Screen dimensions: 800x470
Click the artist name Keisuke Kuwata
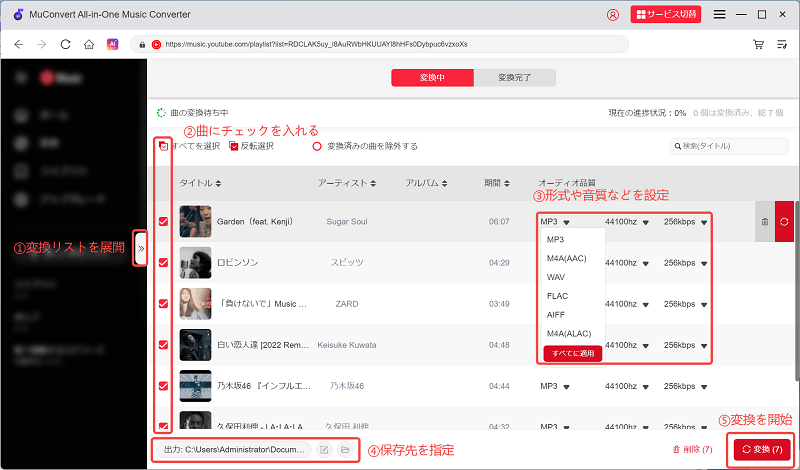coord(347,345)
